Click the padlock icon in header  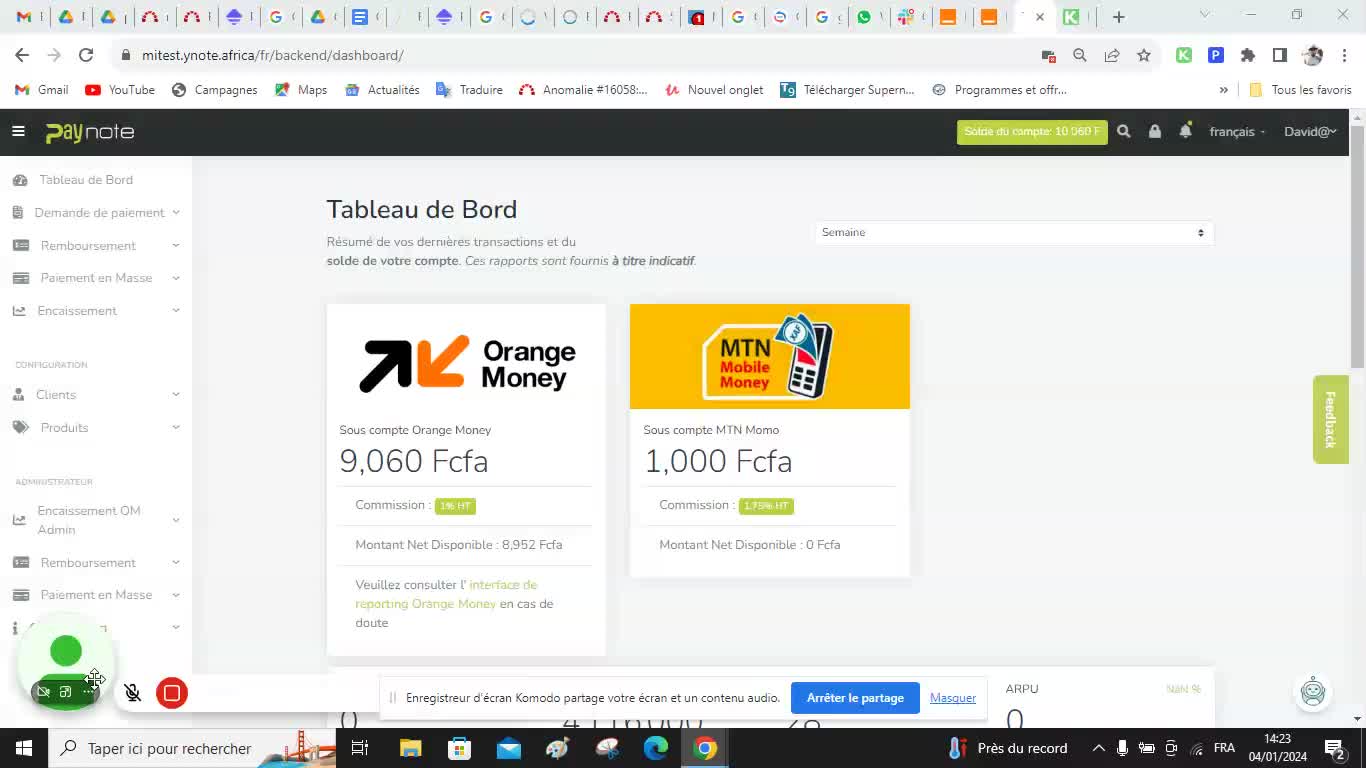click(x=1154, y=131)
